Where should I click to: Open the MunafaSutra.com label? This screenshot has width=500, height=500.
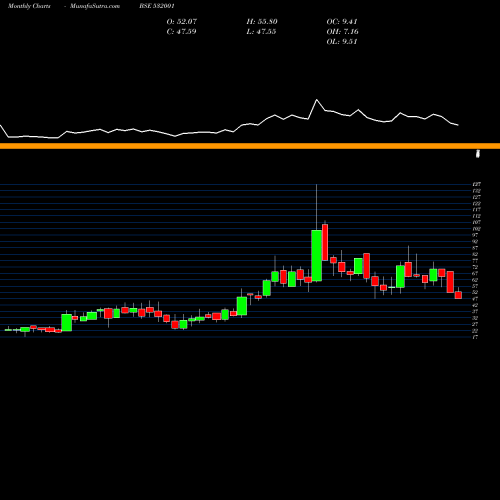click(x=95, y=6)
